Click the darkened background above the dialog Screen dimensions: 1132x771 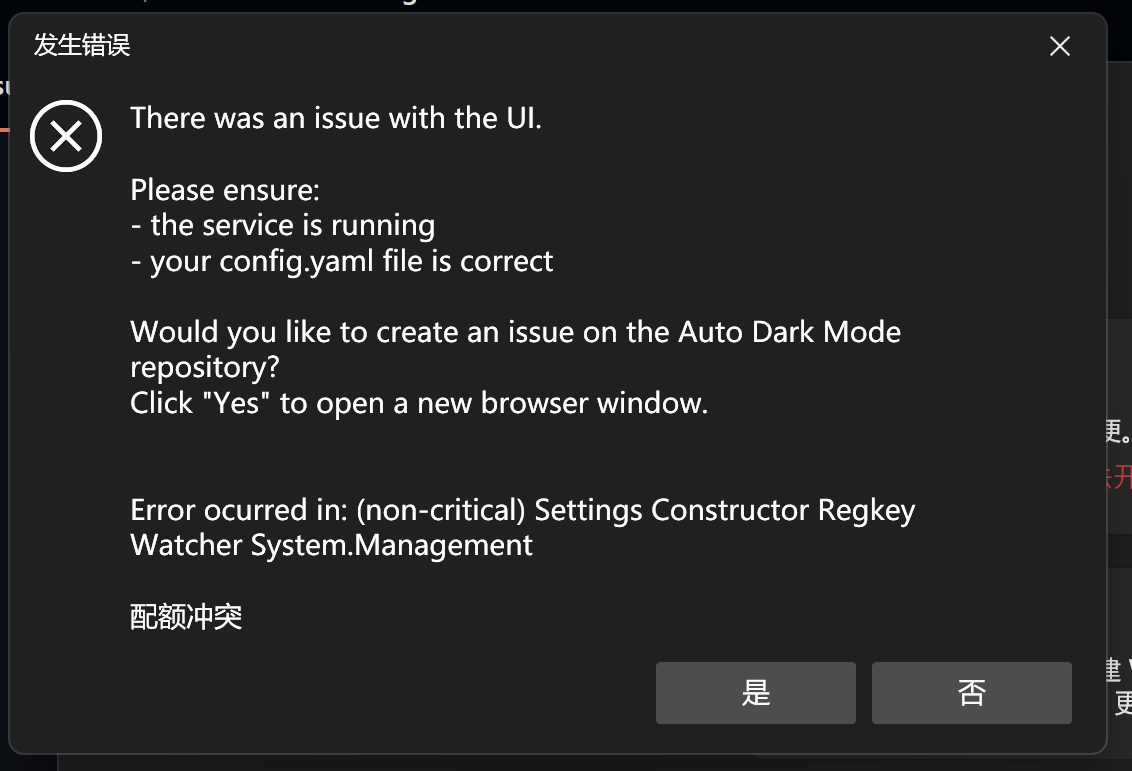pyautogui.click(x=566, y=8)
